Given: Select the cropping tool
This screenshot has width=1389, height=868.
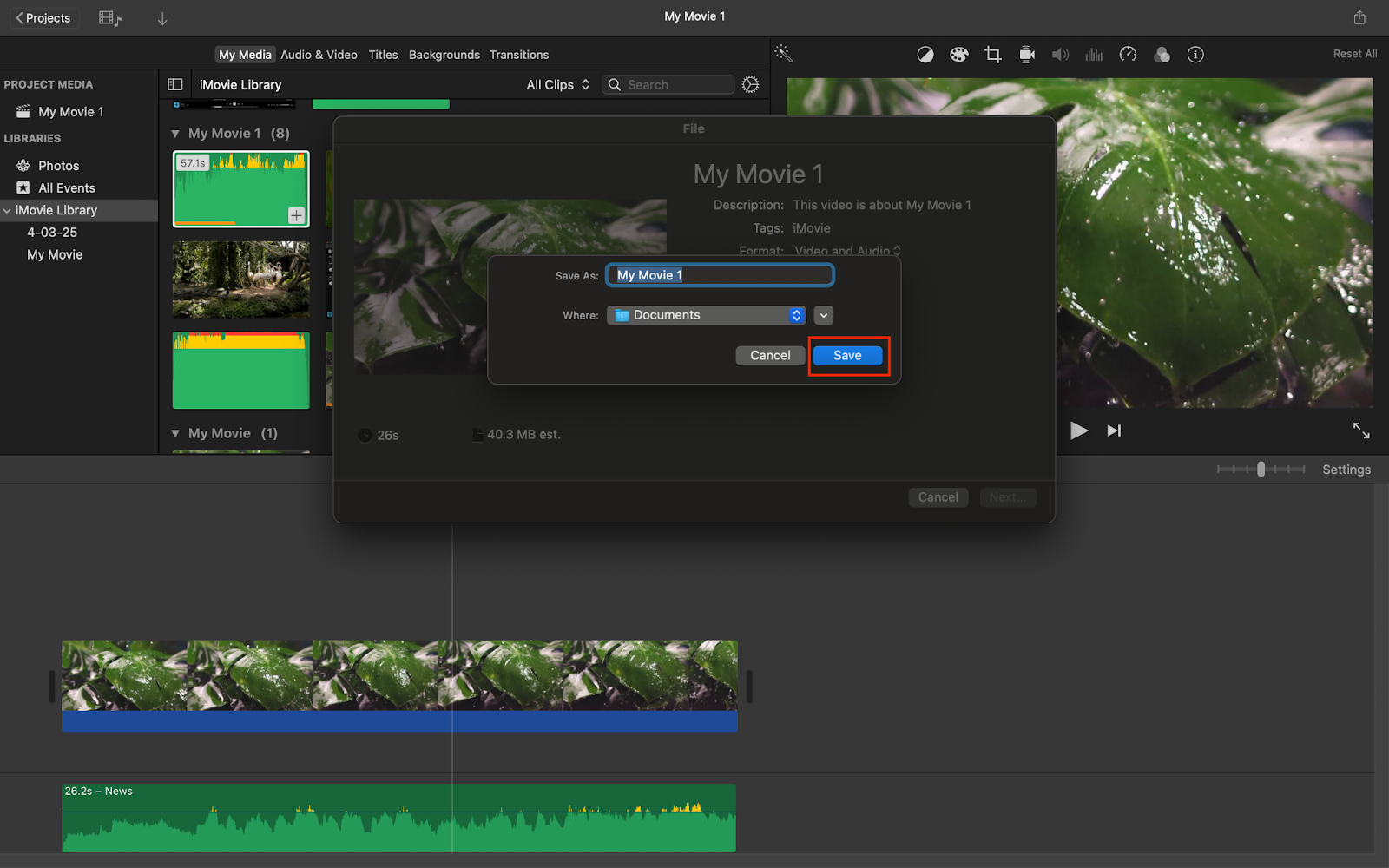Looking at the screenshot, I should point(993,55).
